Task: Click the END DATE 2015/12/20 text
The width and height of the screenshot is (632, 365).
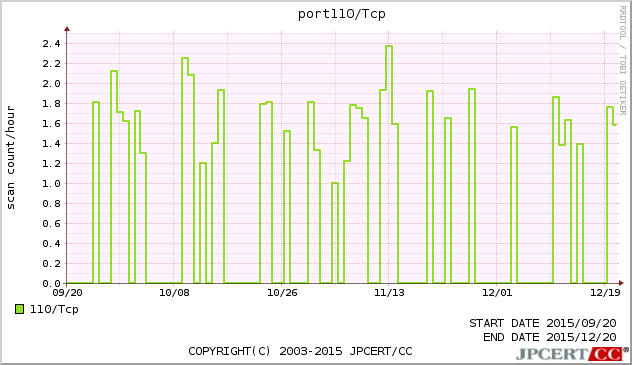Action: point(550,337)
